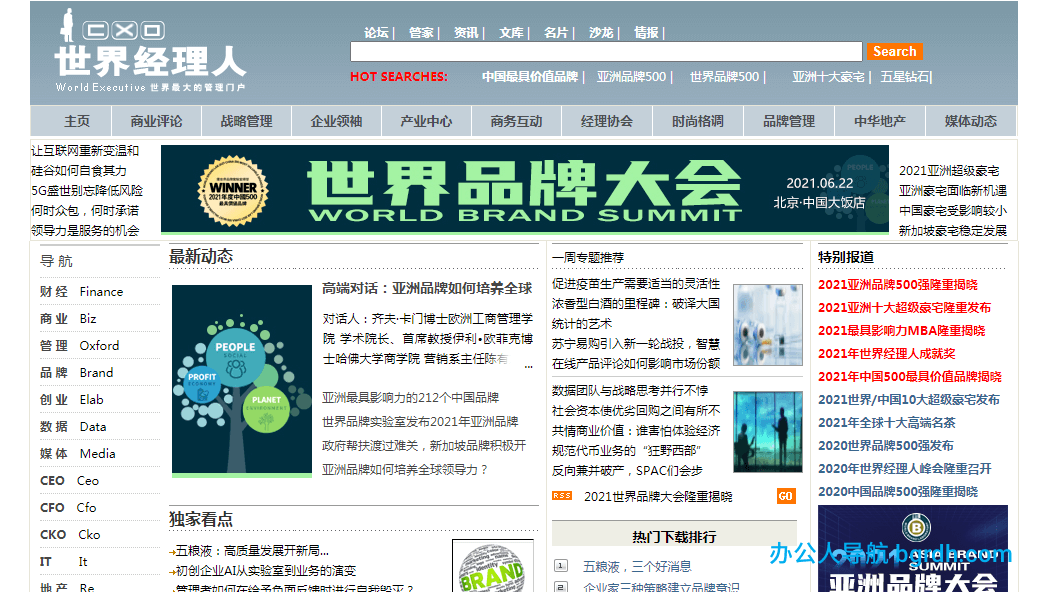
Task: Click the rank 1 download list icon
Action: coord(561,566)
